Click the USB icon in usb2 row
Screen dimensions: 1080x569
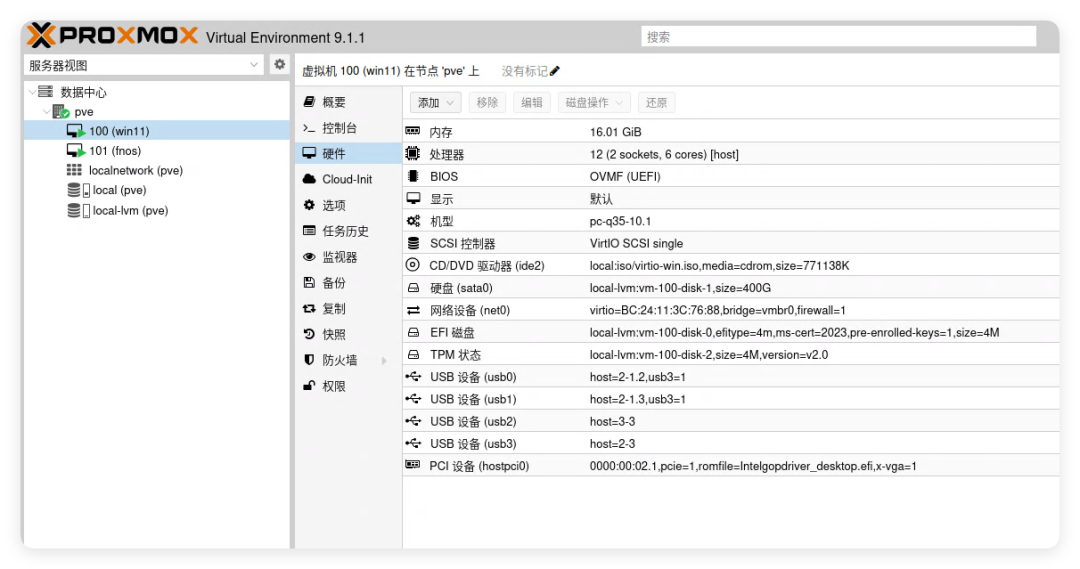(413, 421)
